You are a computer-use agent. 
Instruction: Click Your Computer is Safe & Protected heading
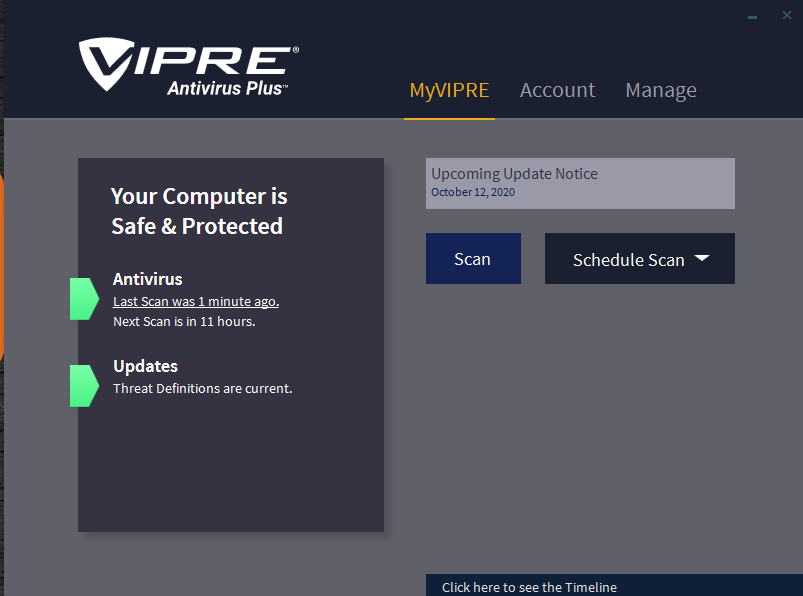(199, 211)
